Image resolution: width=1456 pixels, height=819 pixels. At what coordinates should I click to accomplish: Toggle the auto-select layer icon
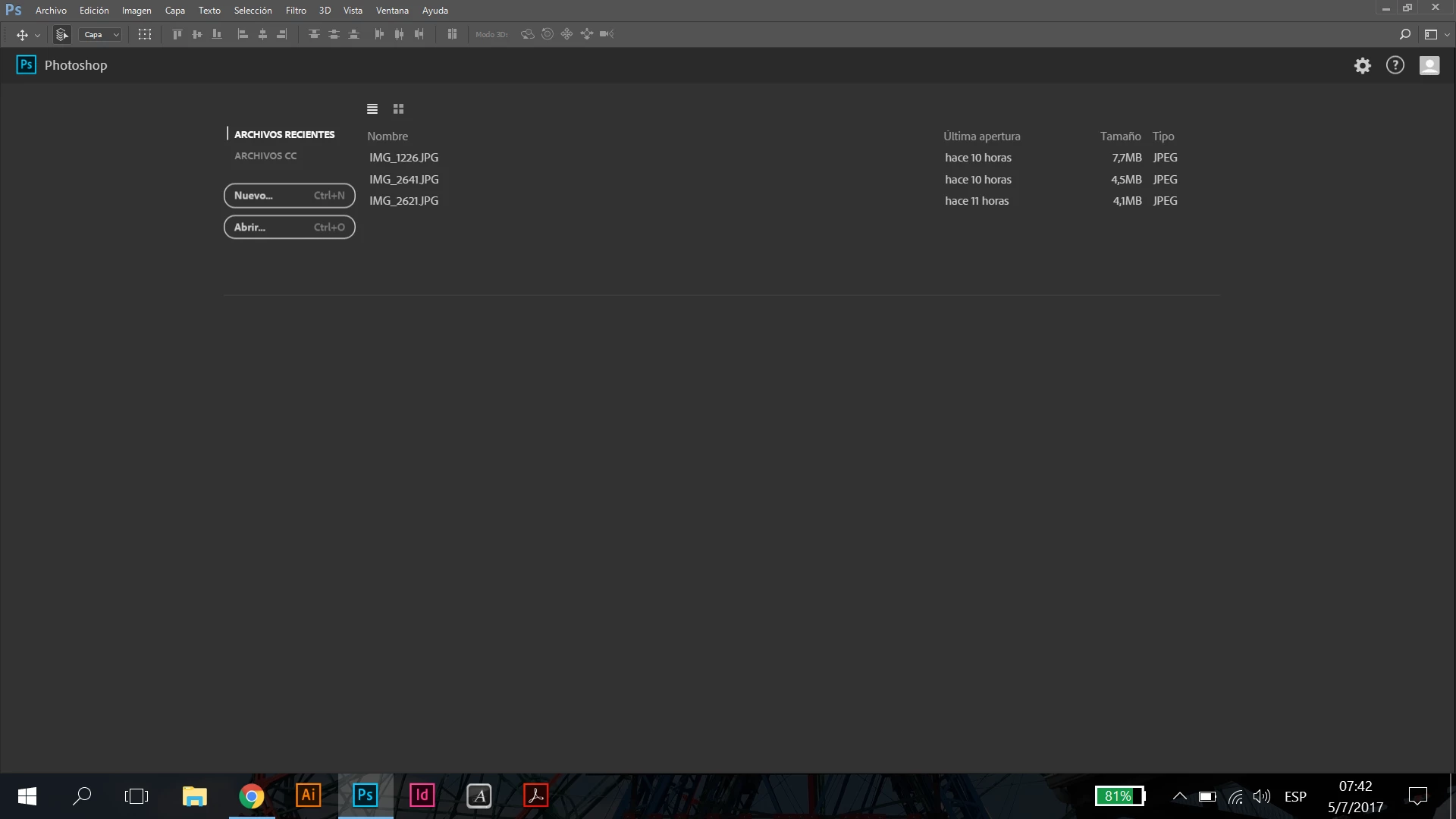pos(62,34)
